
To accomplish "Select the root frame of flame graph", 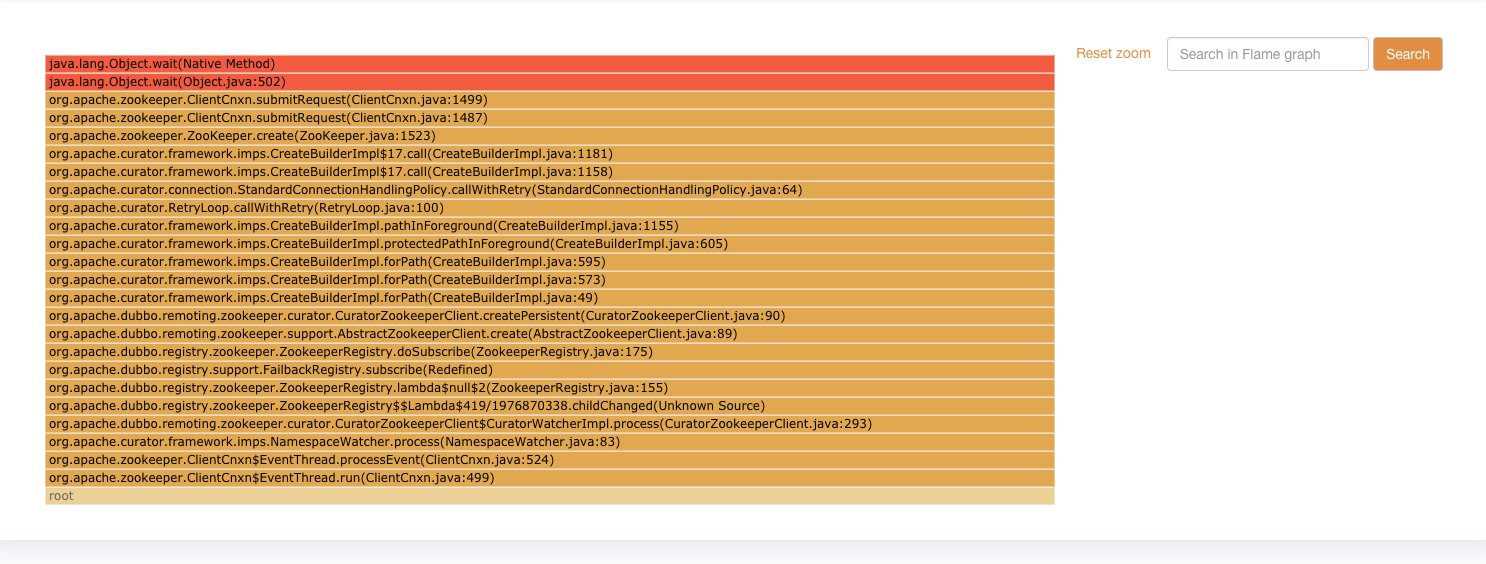I will click(x=550, y=496).
